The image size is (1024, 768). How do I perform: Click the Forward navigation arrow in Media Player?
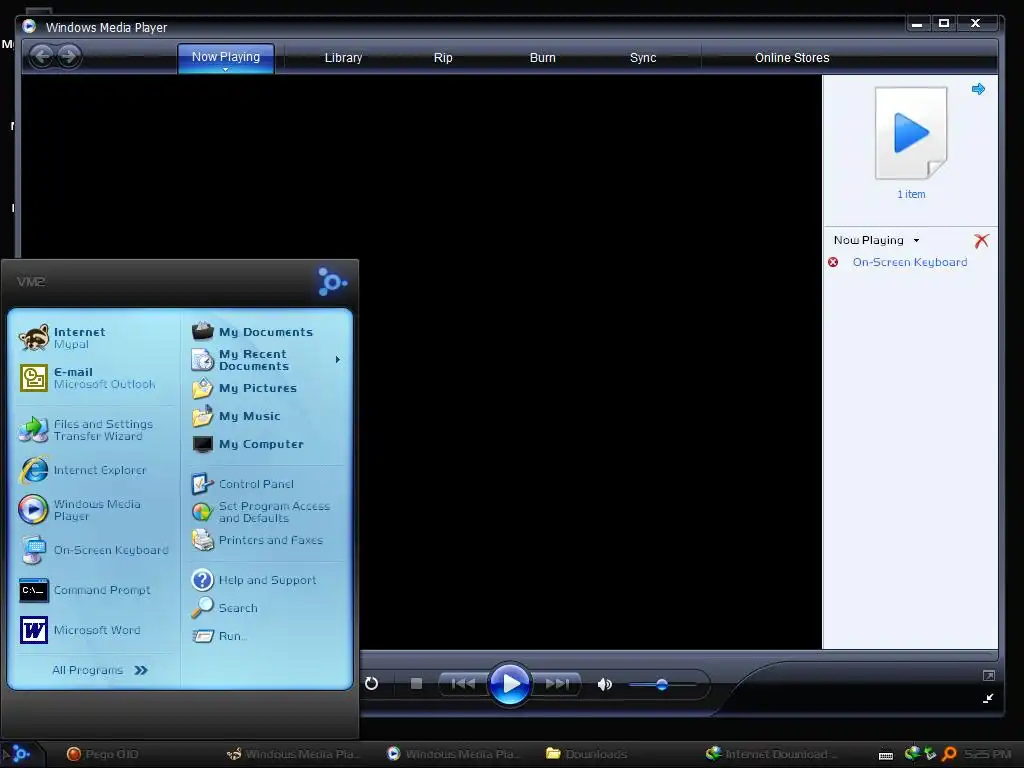69,56
